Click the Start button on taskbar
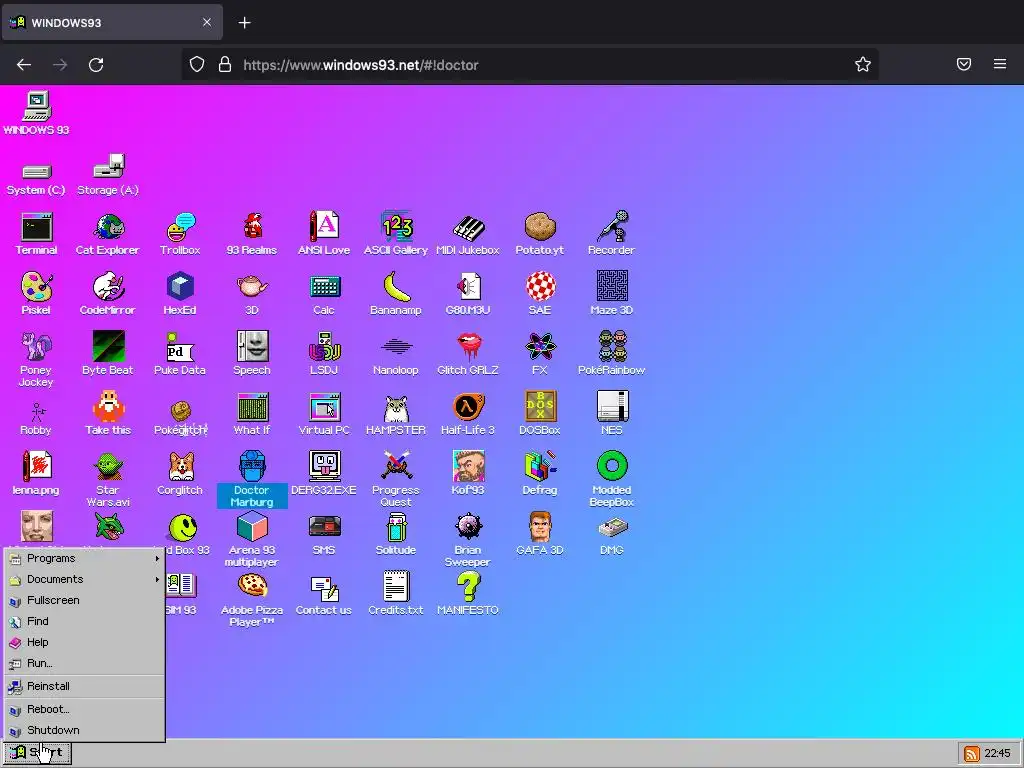This screenshot has height=768, width=1024. click(37, 753)
